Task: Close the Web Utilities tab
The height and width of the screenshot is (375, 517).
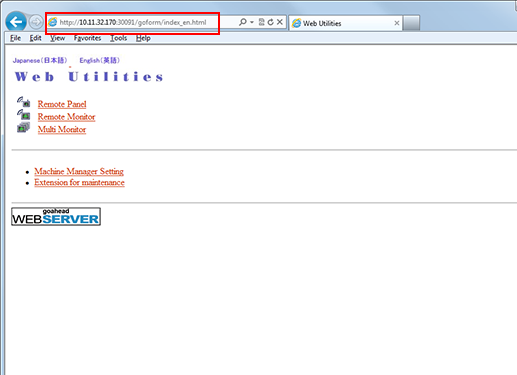Action: coord(397,23)
